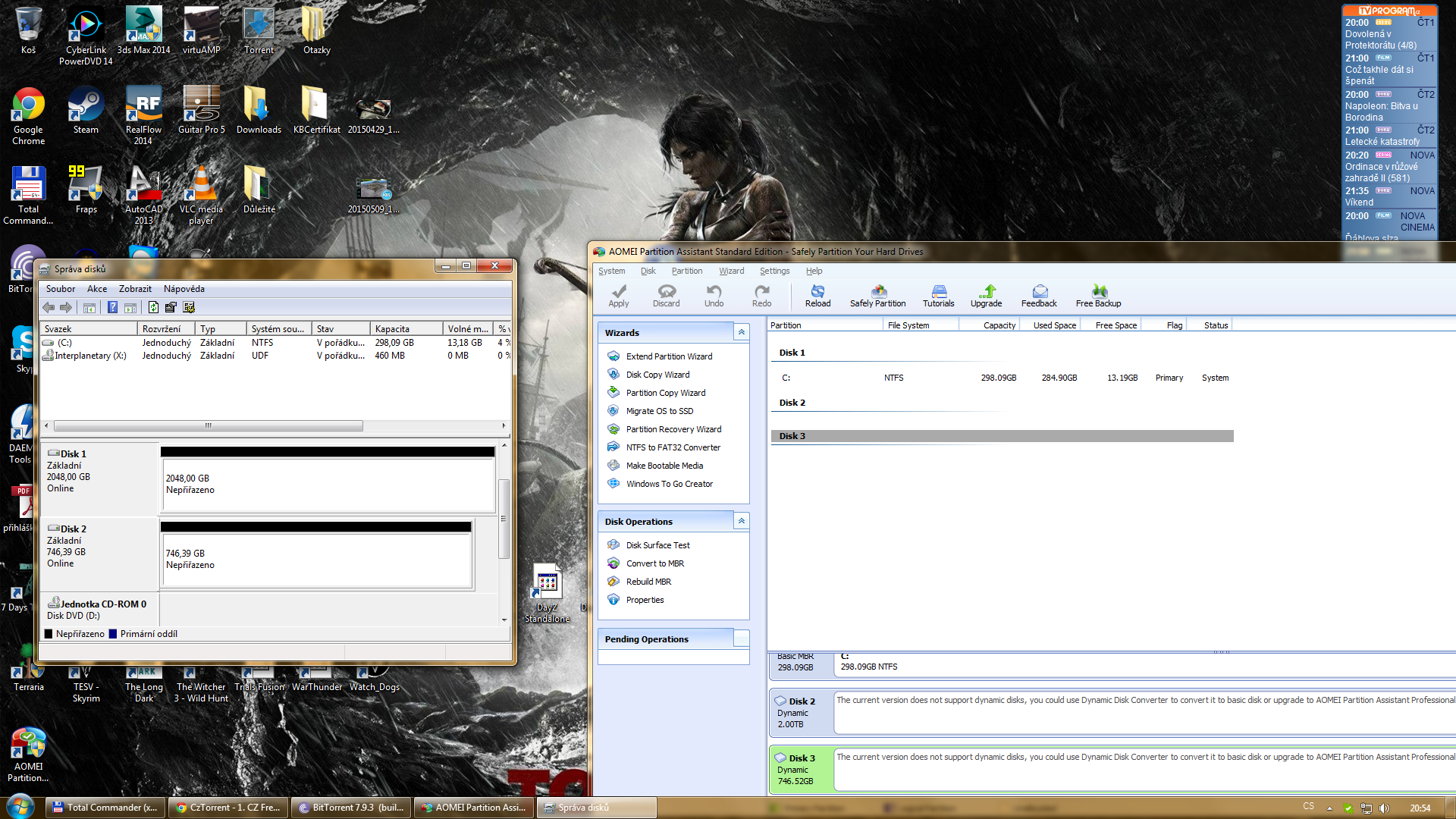Viewport: 1456px width, 819px height.
Task: Click the horizontal scrollbar in volume list
Action: click(x=209, y=425)
